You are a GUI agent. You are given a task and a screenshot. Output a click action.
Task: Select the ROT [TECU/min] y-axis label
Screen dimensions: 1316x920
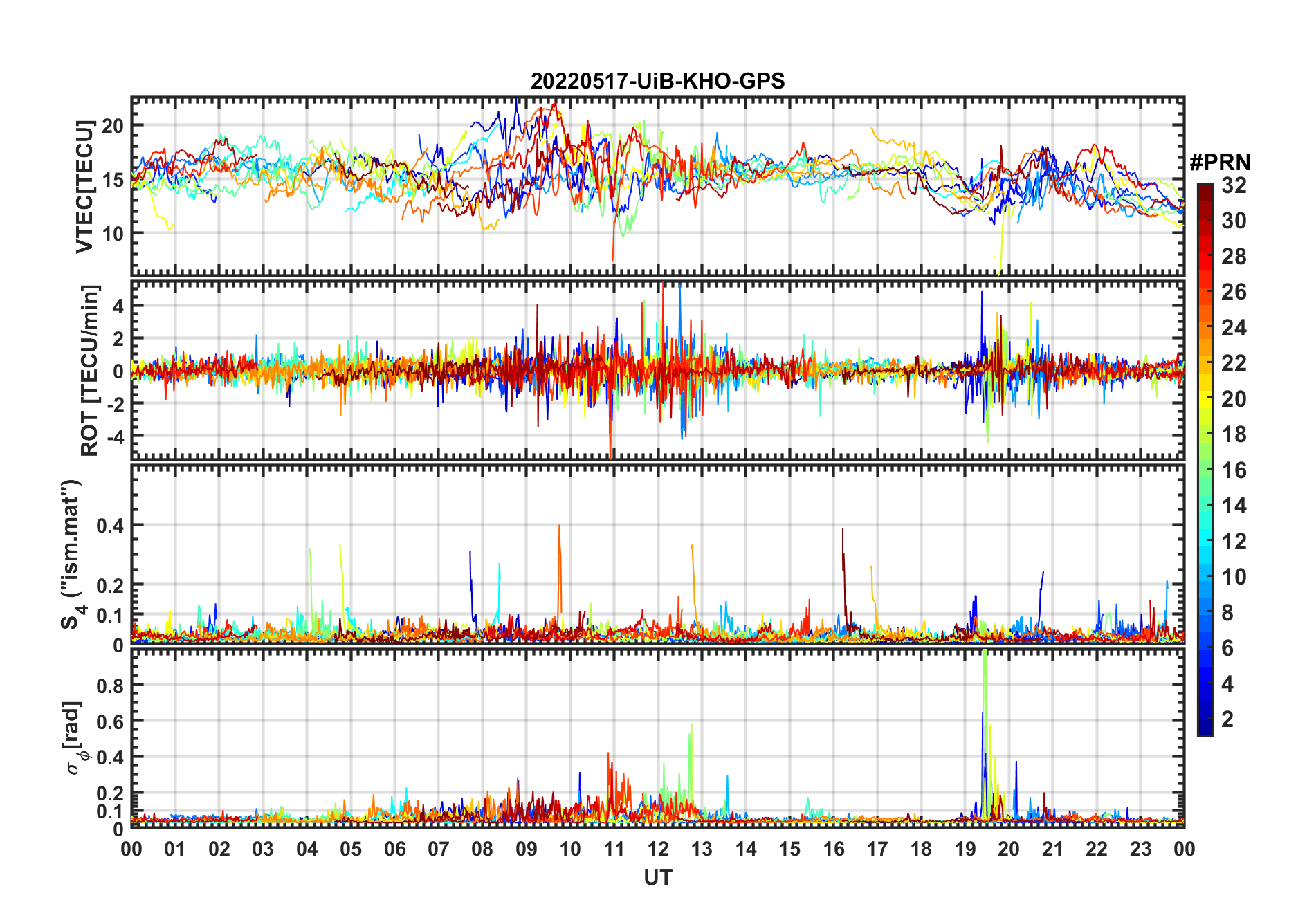point(90,370)
